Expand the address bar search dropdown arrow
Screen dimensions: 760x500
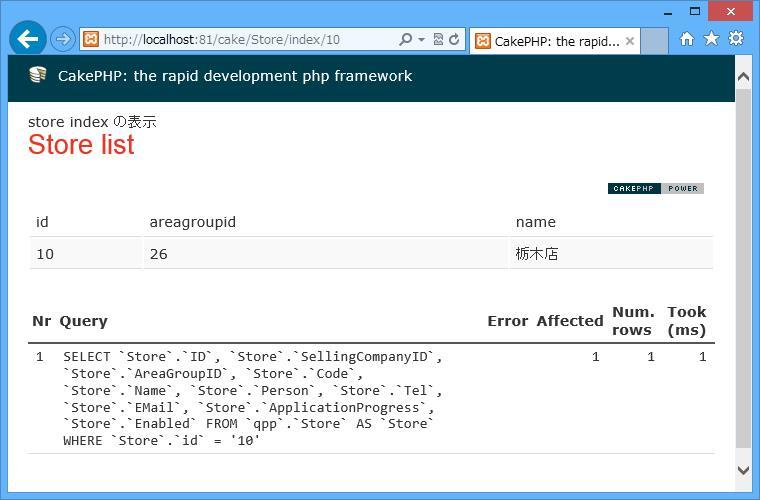(x=421, y=40)
